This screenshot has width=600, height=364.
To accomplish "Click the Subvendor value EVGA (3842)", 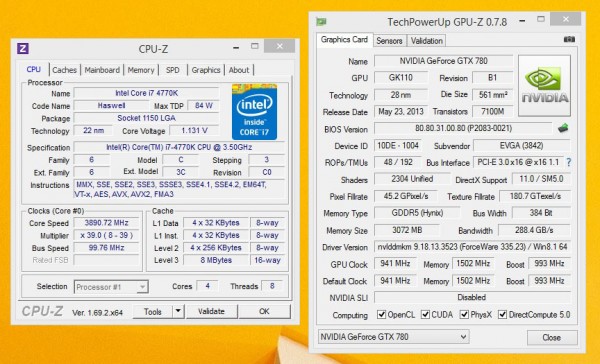I will point(522,145).
